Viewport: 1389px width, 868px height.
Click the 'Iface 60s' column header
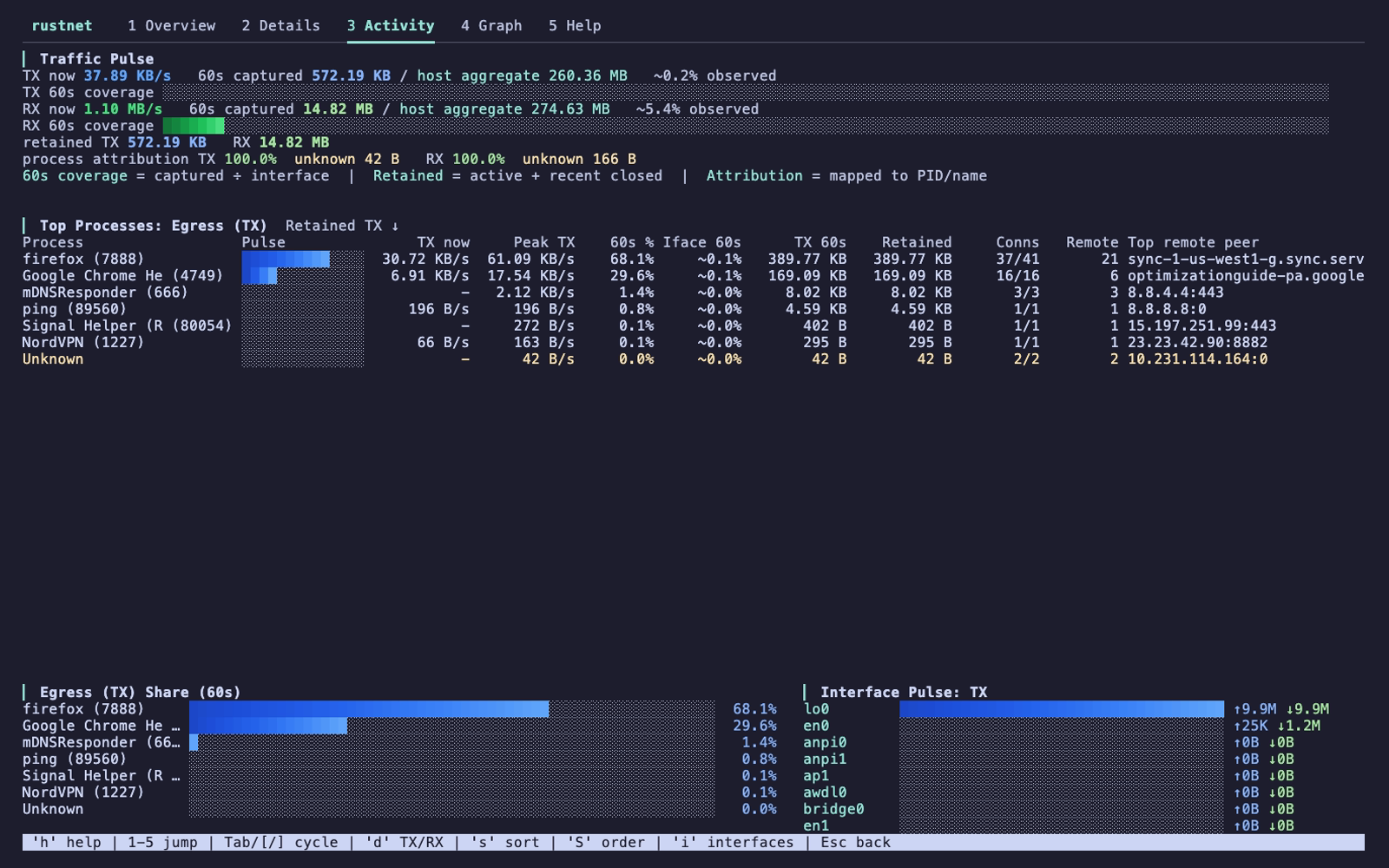[701, 242]
